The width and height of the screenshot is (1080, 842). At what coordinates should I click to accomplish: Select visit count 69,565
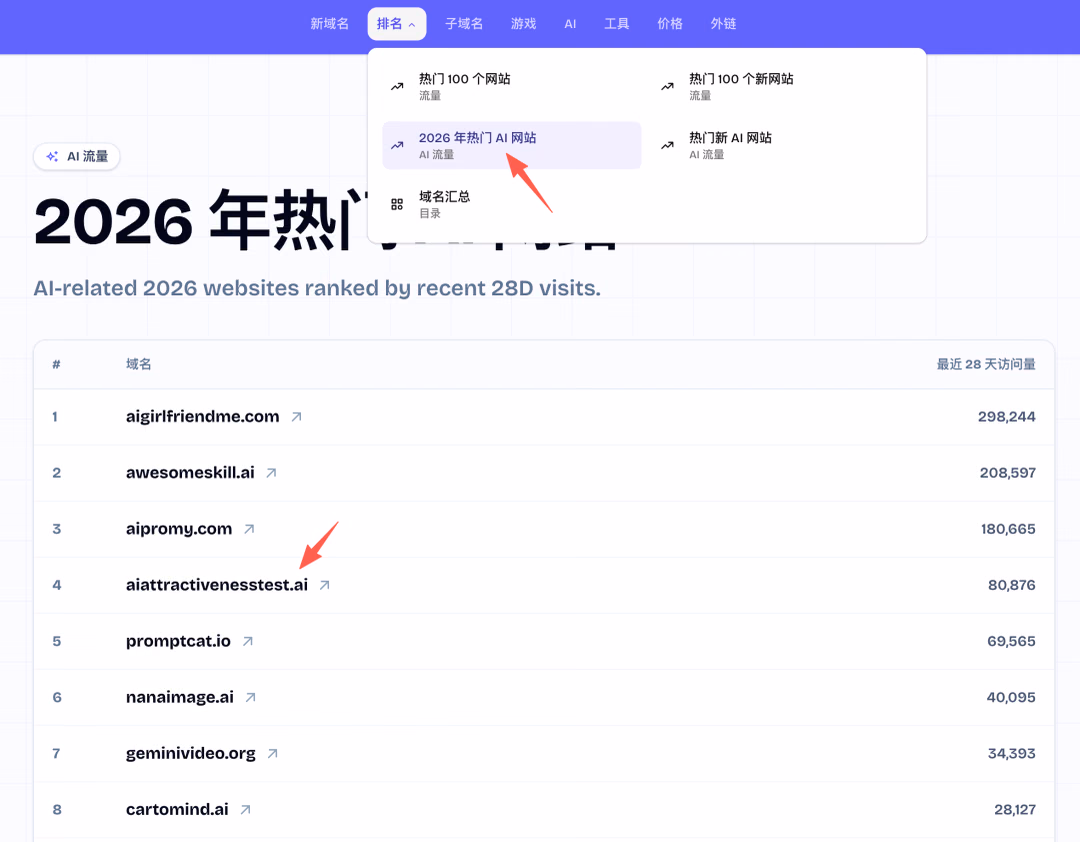click(1011, 641)
